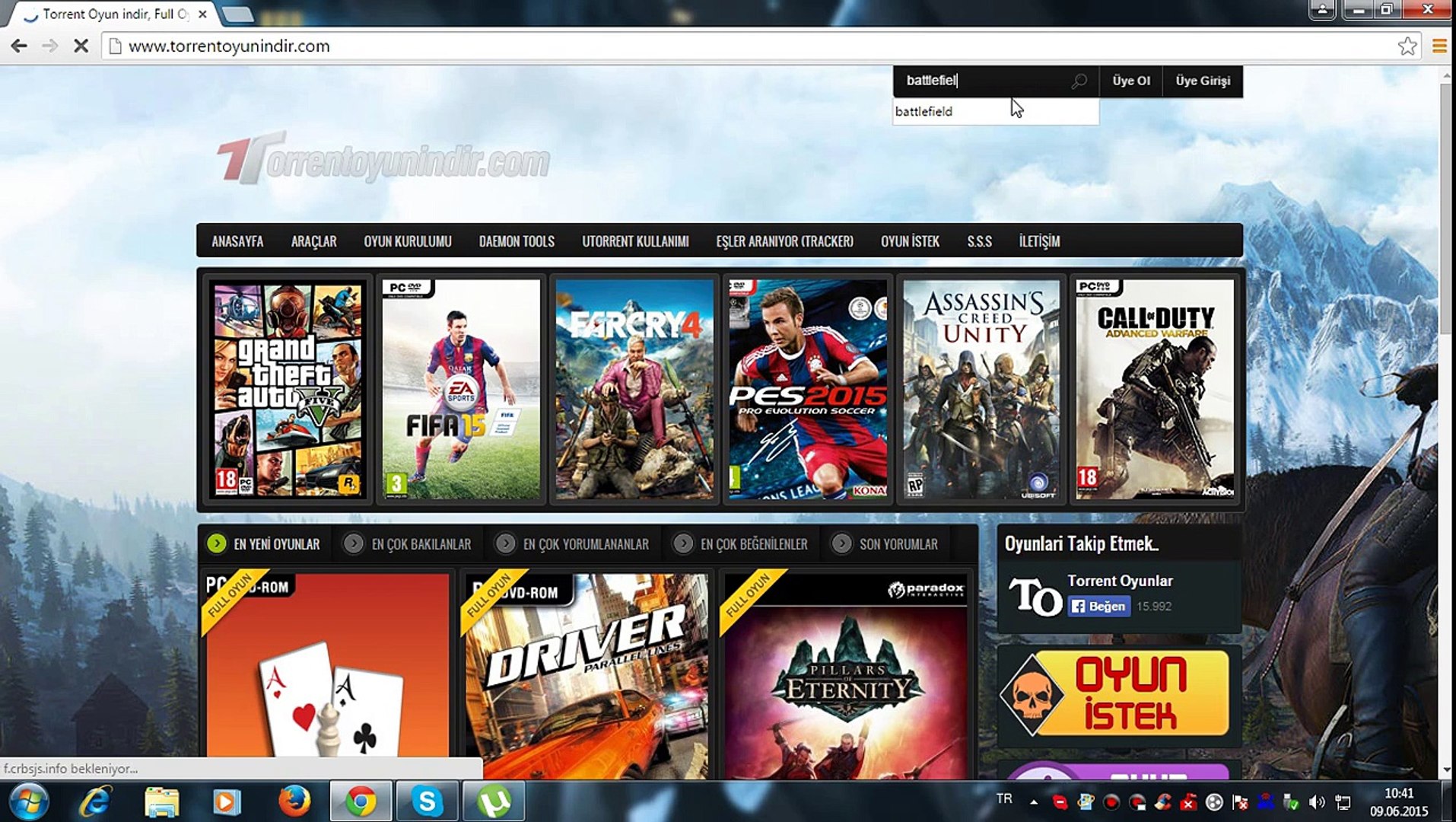Open UTORRENT KULLANIMI menu item

coord(635,241)
